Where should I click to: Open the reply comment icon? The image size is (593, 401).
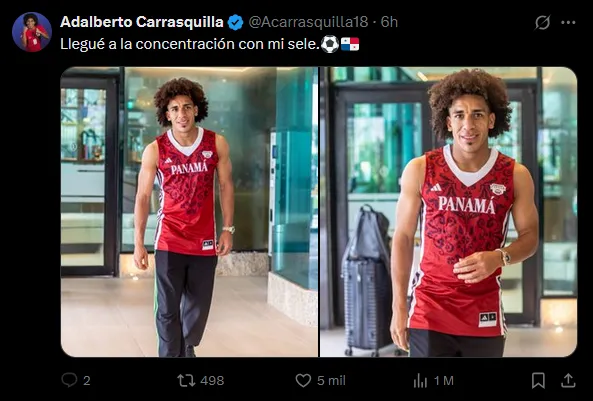tap(69, 380)
